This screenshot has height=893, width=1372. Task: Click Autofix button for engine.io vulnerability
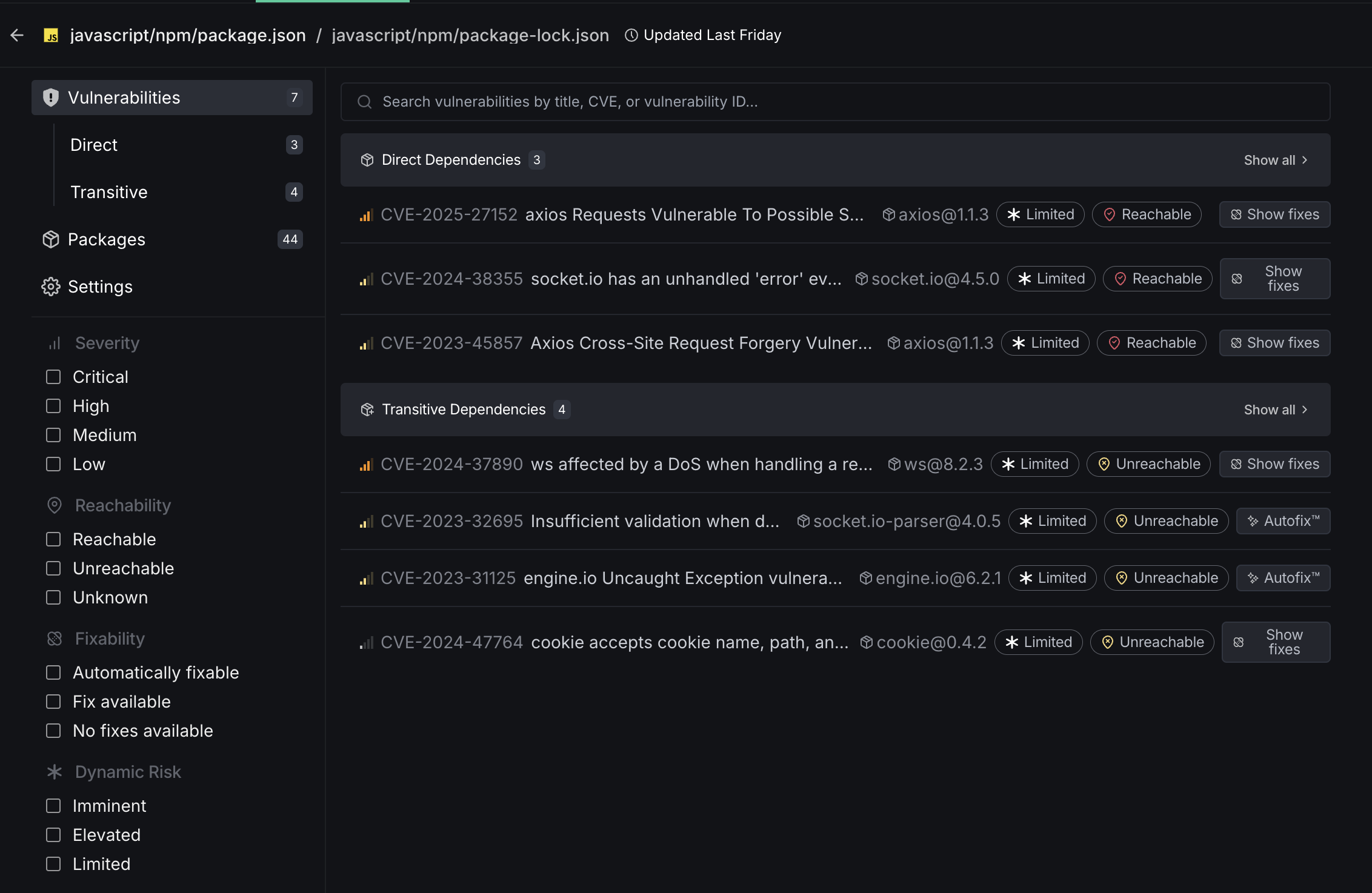click(1283, 578)
